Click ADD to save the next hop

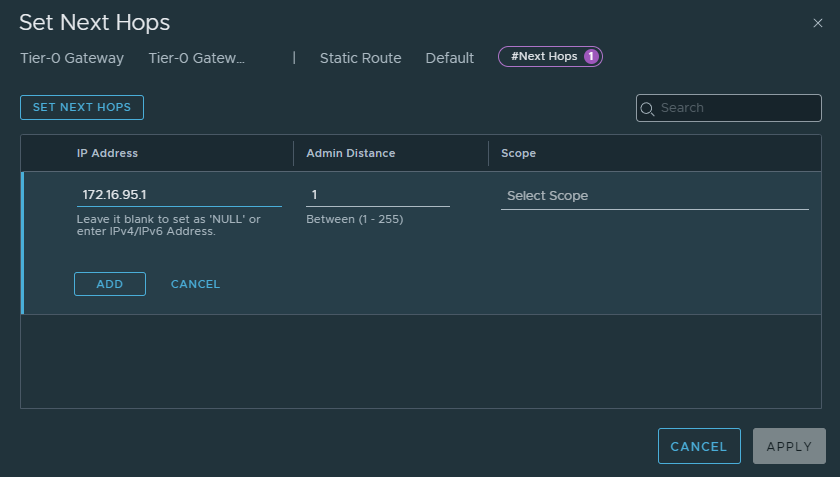point(110,284)
